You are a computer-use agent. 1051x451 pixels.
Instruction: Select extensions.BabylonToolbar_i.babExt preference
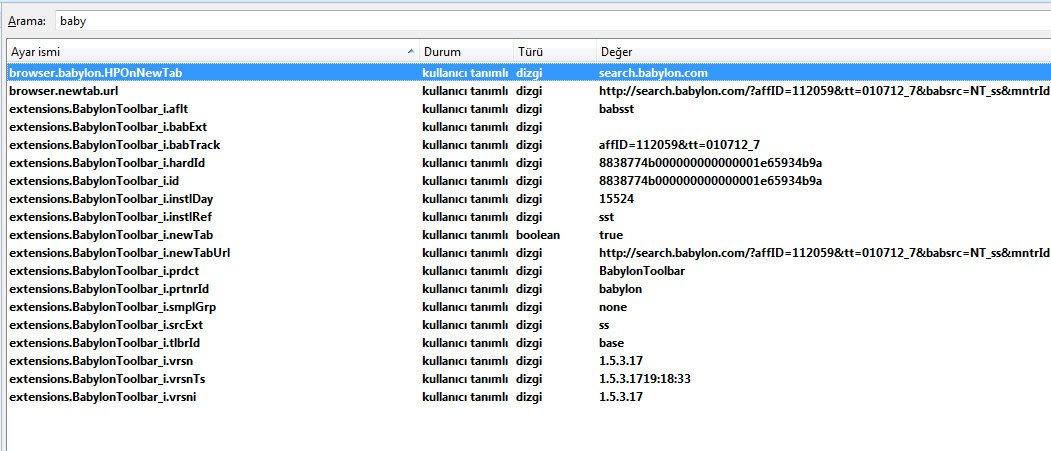click(528, 127)
